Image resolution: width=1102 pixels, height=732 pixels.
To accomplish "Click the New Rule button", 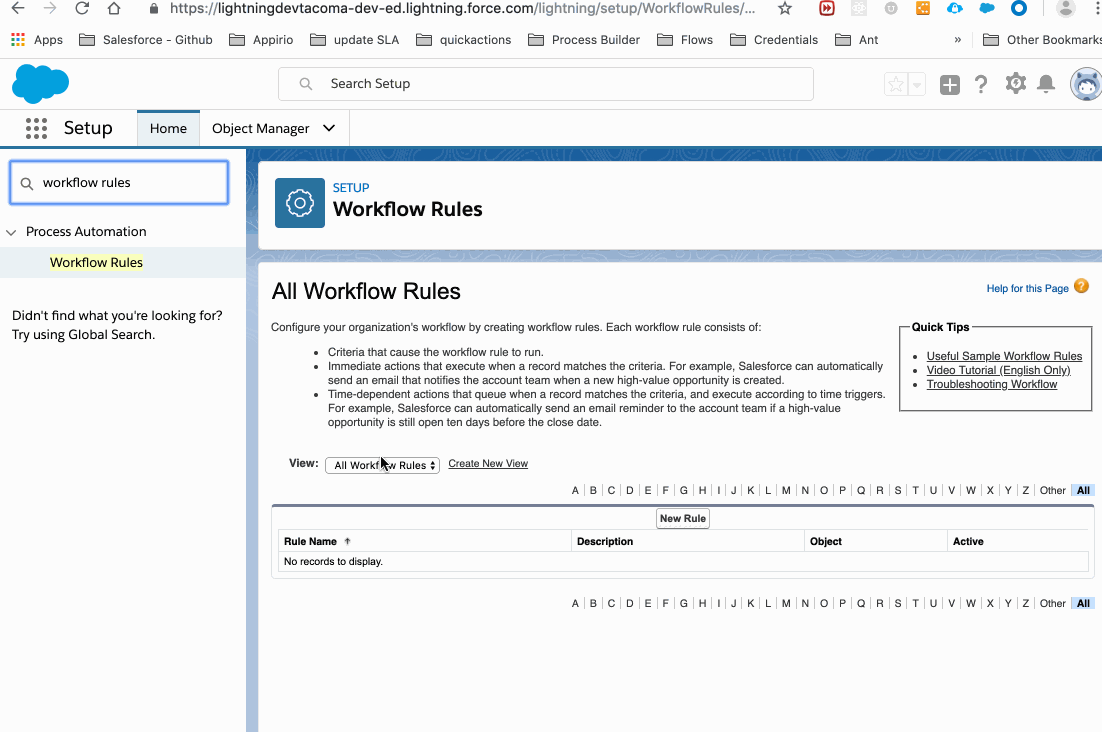I will pyautogui.click(x=682, y=518).
